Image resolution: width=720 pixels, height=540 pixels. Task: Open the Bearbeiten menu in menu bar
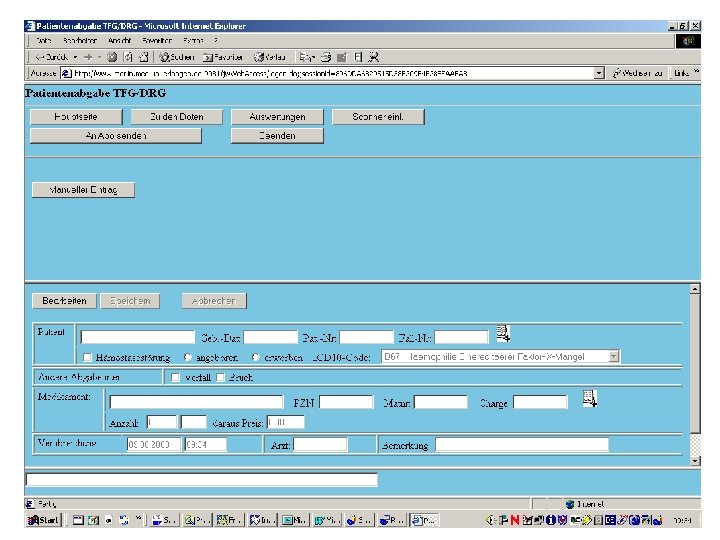coord(80,40)
